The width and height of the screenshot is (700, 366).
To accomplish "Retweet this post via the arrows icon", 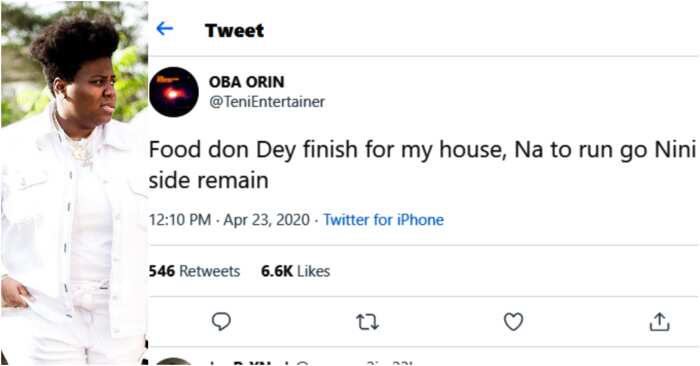I will (x=367, y=322).
